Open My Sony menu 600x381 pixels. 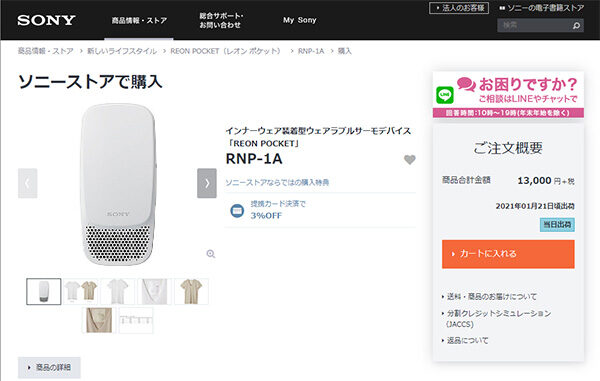click(x=300, y=20)
